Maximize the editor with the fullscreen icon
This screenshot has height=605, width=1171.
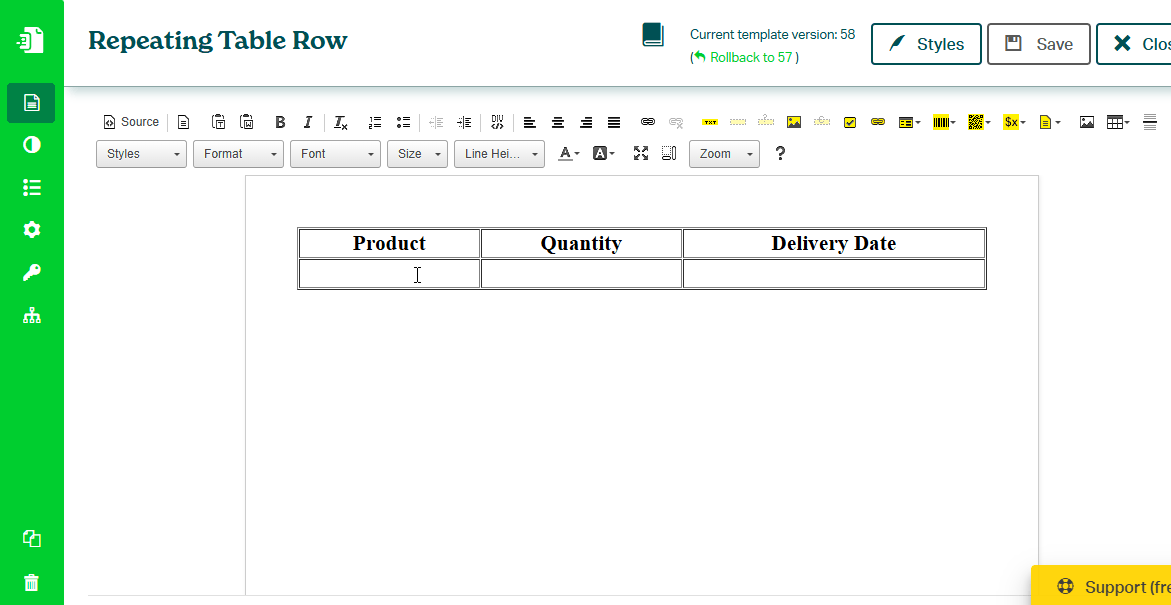coord(641,154)
